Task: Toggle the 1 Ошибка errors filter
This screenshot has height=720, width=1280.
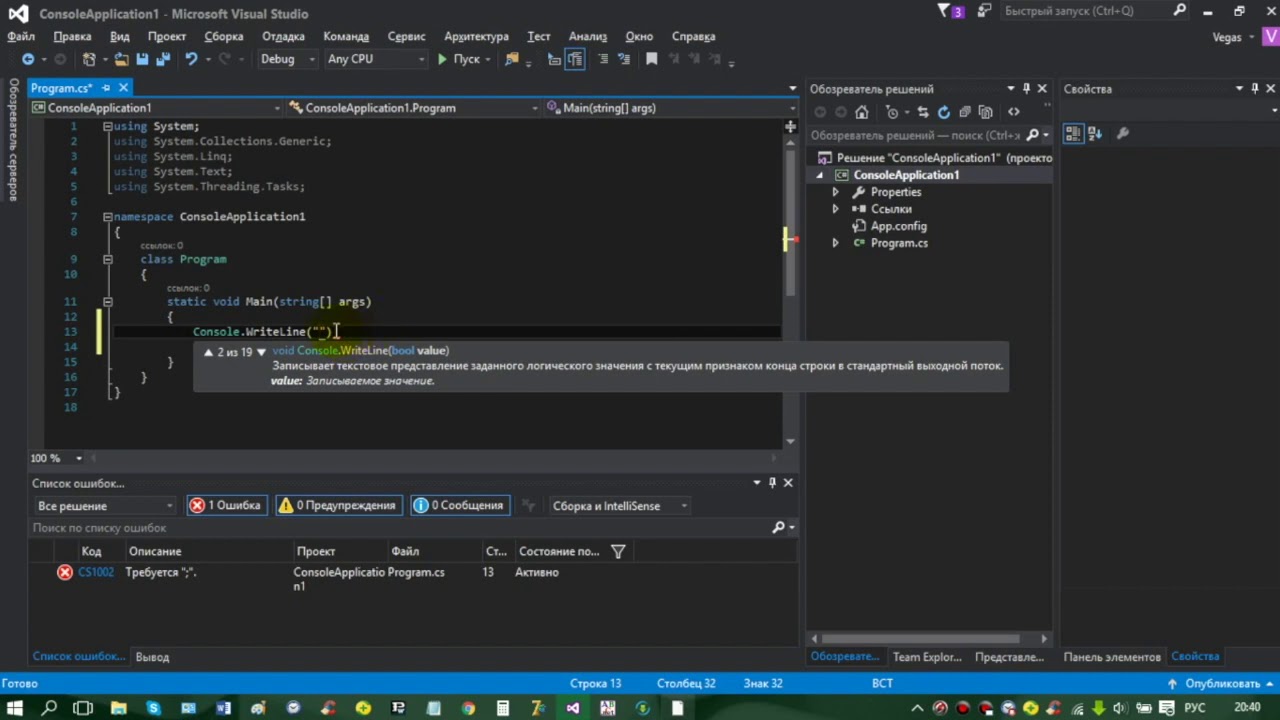Action: pos(226,505)
